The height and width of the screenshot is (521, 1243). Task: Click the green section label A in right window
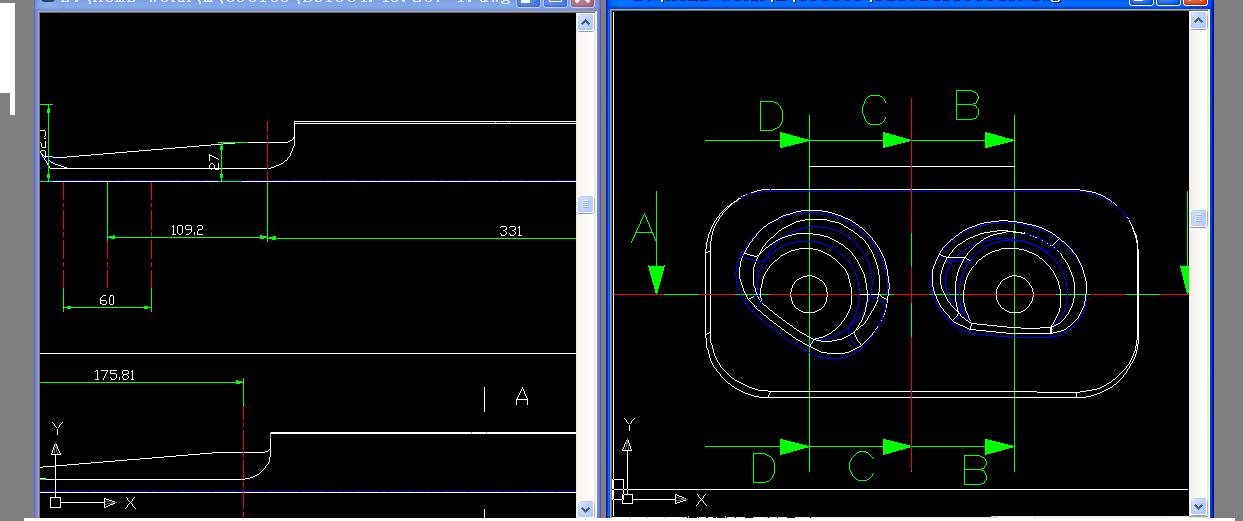pos(644,229)
